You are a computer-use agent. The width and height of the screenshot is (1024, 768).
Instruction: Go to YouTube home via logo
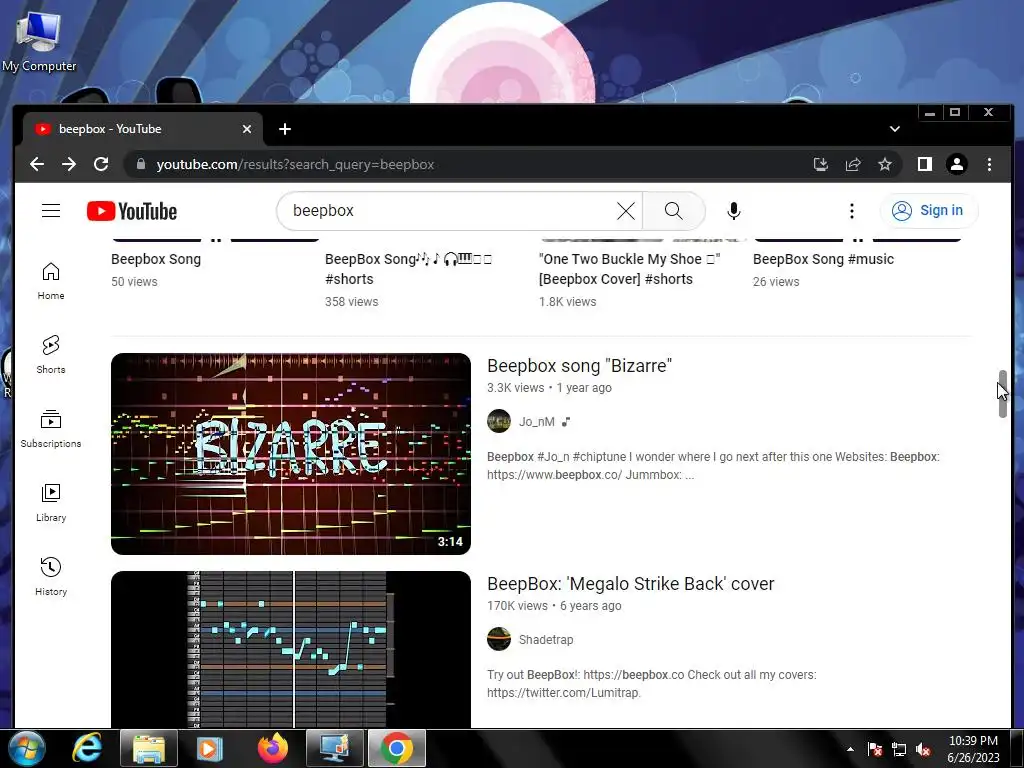[x=132, y=211]
